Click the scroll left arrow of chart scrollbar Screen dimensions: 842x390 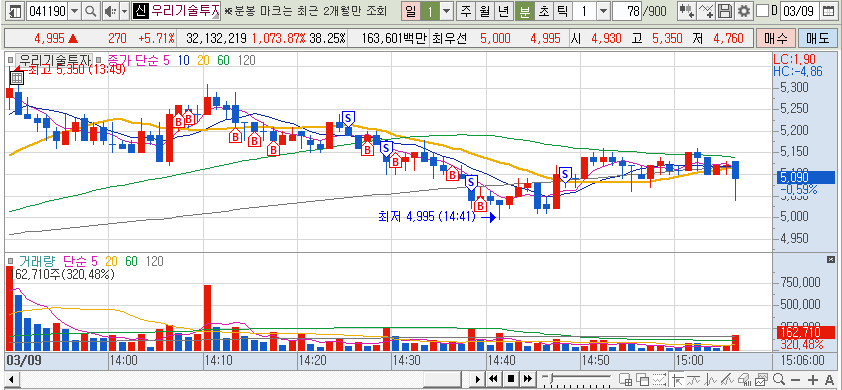11,379
